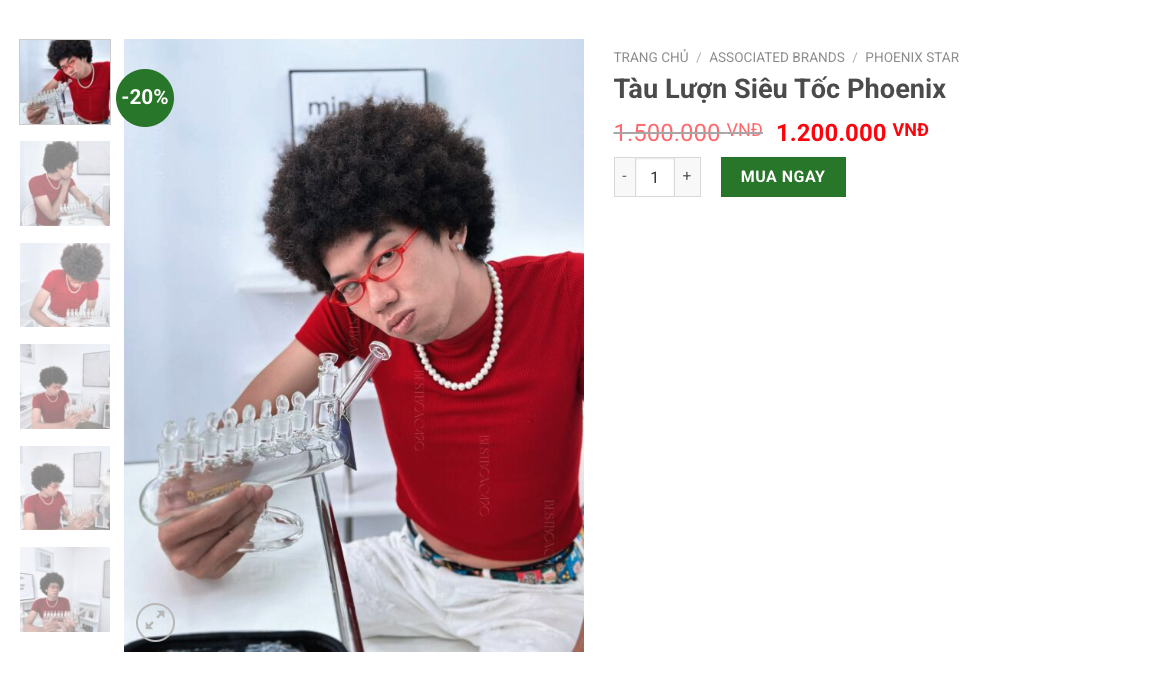The width and height of the screenshot is (1174, 697).
Task: Select the second thumbnail with hand on chin
Action: tap(65, 183)
